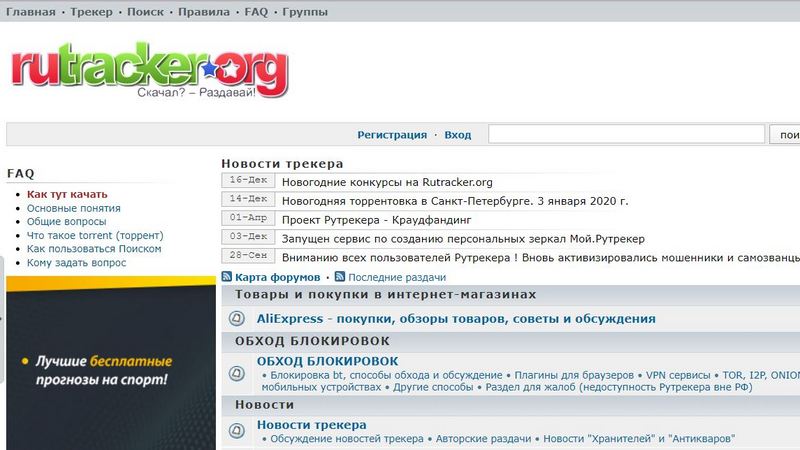Open the Главная menu item
This screenshot has width=800, height=450.
click(x=31, y=12)
